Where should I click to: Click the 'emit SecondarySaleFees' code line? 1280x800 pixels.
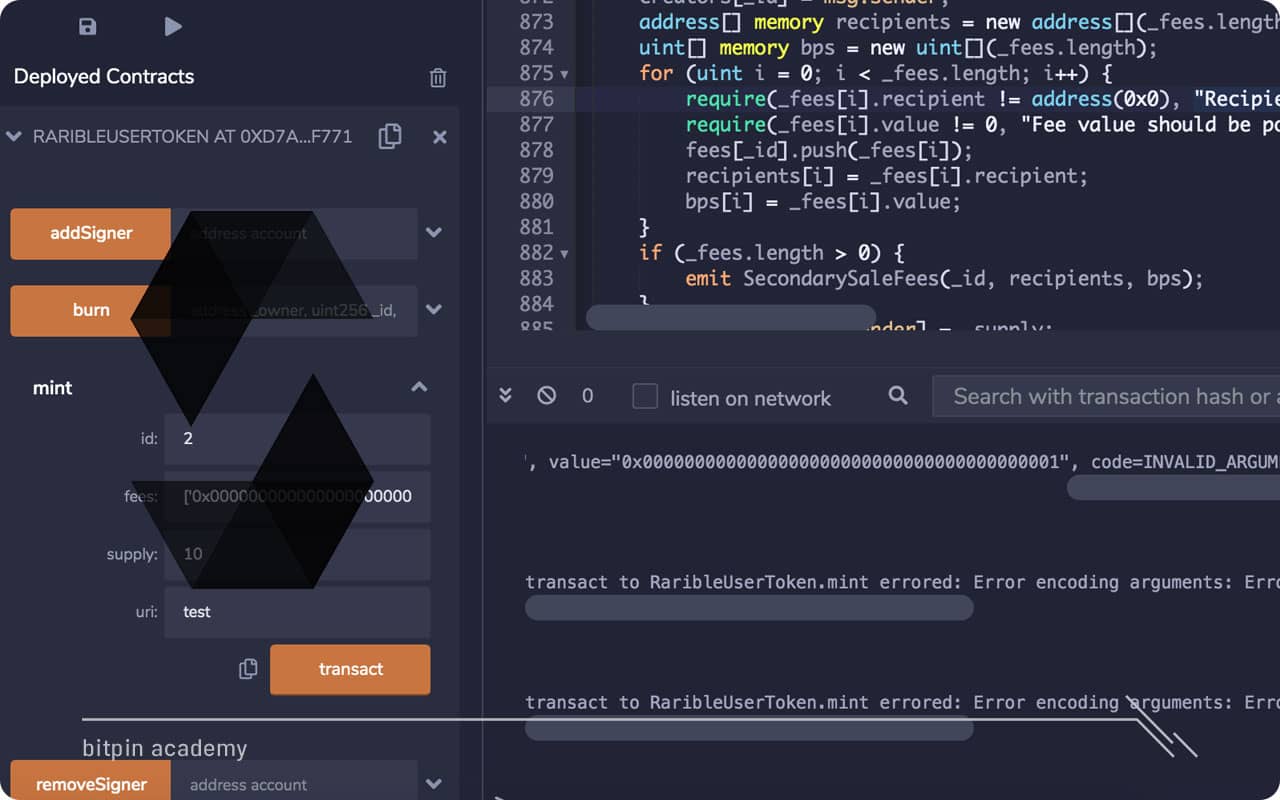(944, 279)
